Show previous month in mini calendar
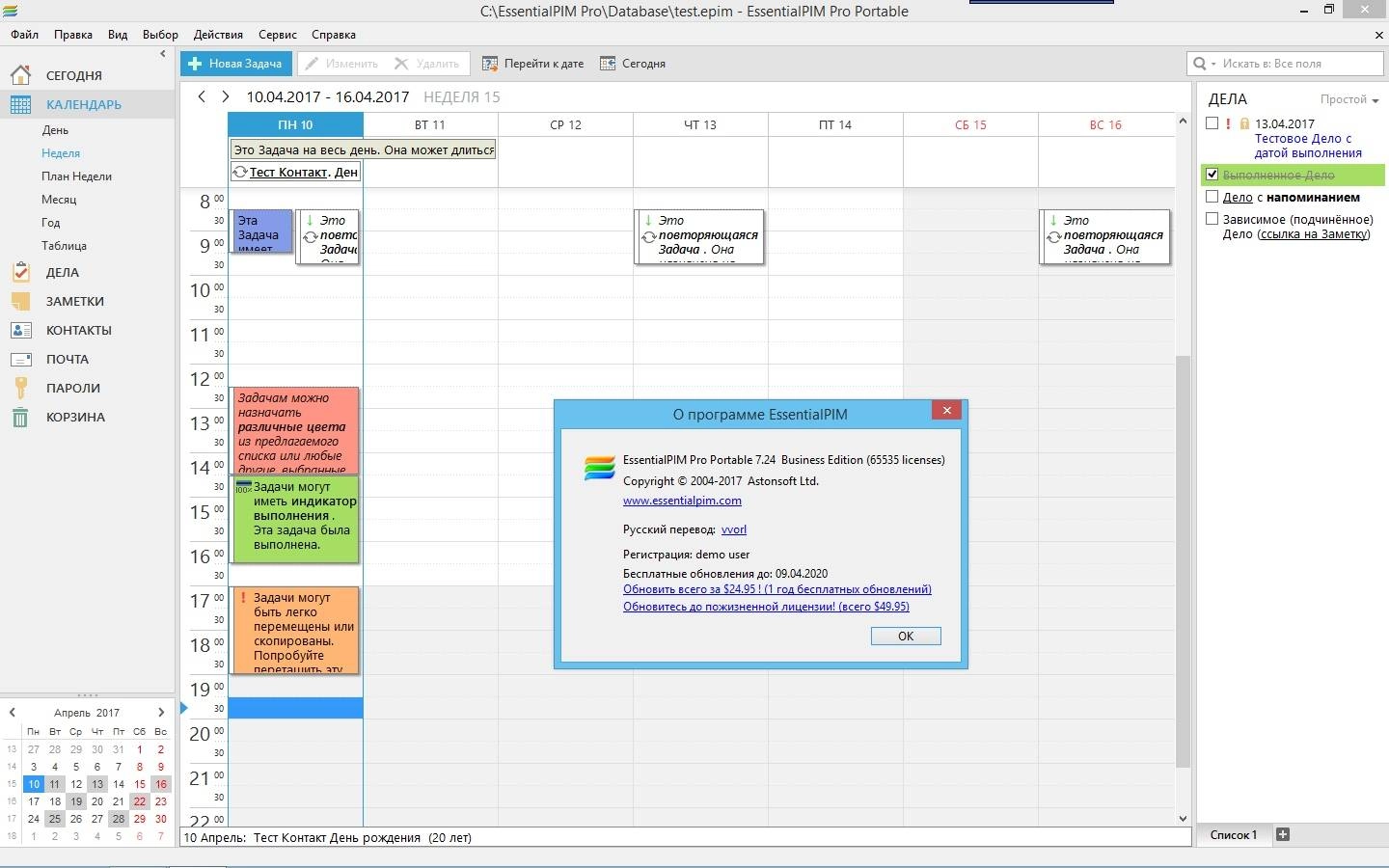 point(13,713)
